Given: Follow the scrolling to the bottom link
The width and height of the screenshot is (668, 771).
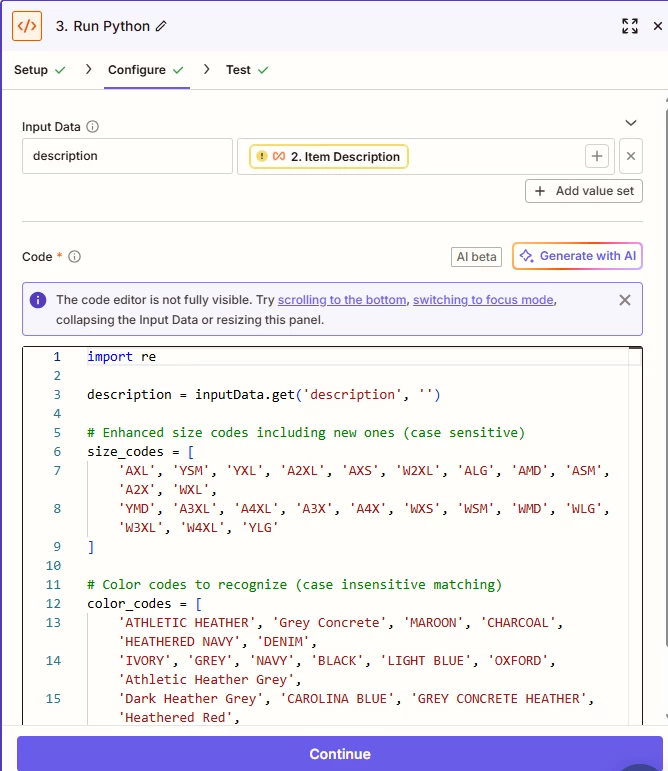Looking at the screenshot, I should [342, 300].
